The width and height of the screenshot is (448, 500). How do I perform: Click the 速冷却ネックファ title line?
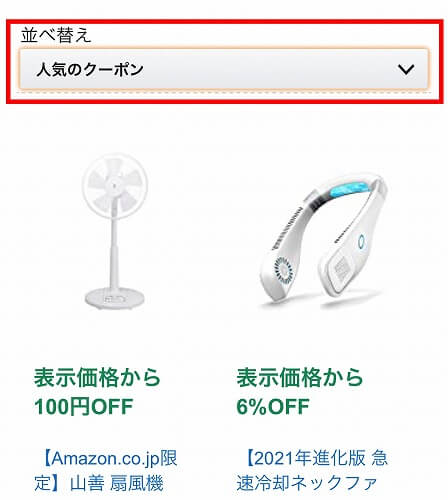point(307,483)
